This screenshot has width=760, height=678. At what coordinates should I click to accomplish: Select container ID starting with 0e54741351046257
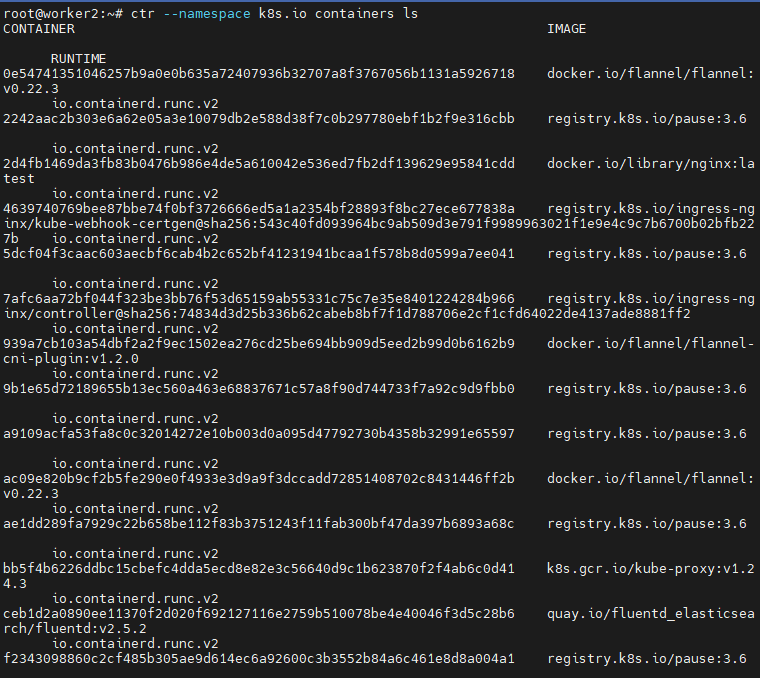[x=259, y=74]
